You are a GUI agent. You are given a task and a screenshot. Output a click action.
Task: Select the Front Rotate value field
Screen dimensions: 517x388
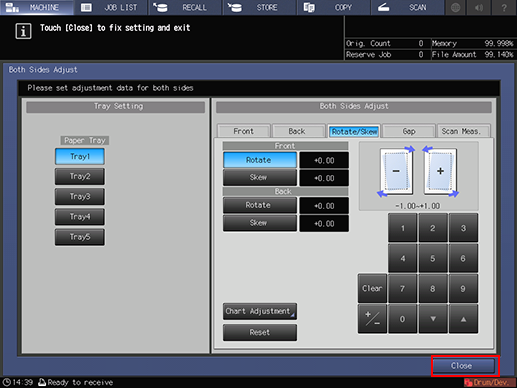point(324,160)
